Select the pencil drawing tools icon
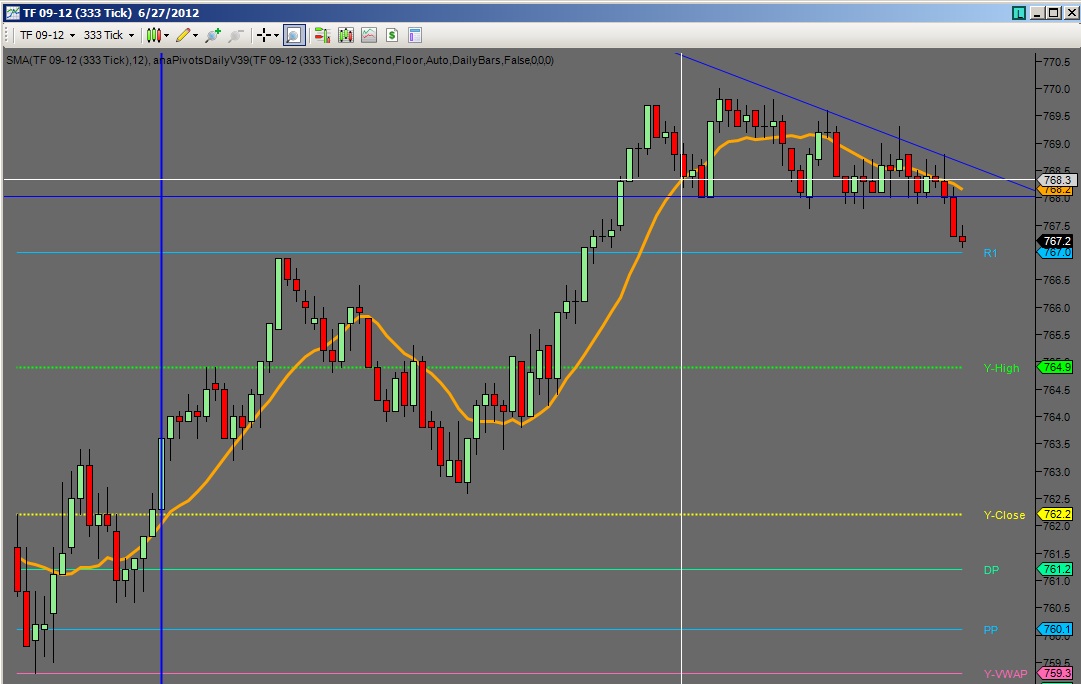1081x684 pixels. [183, 35]
